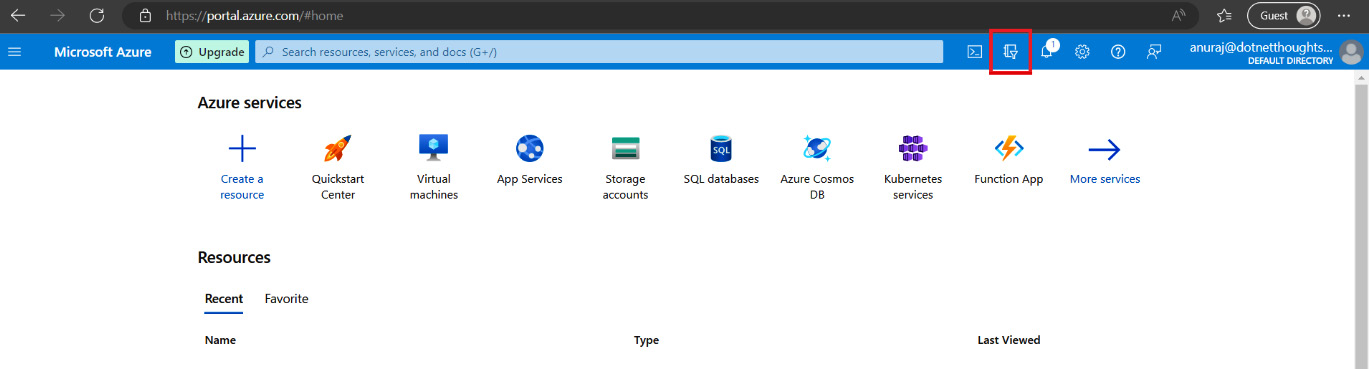
Task: Click the More services arrow icon
Action: (1104, 150)
